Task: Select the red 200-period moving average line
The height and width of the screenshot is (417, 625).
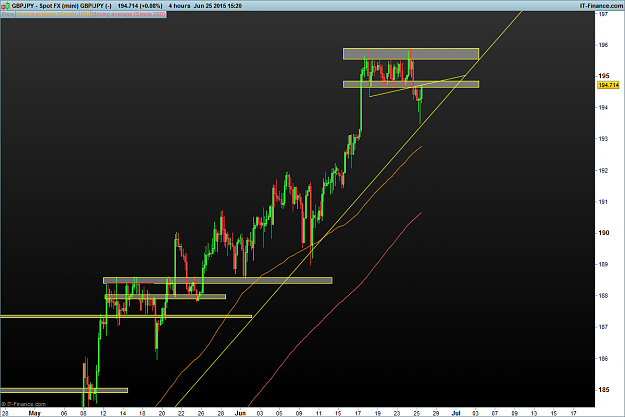Action: pyautogui.click(x=339, y=304)
